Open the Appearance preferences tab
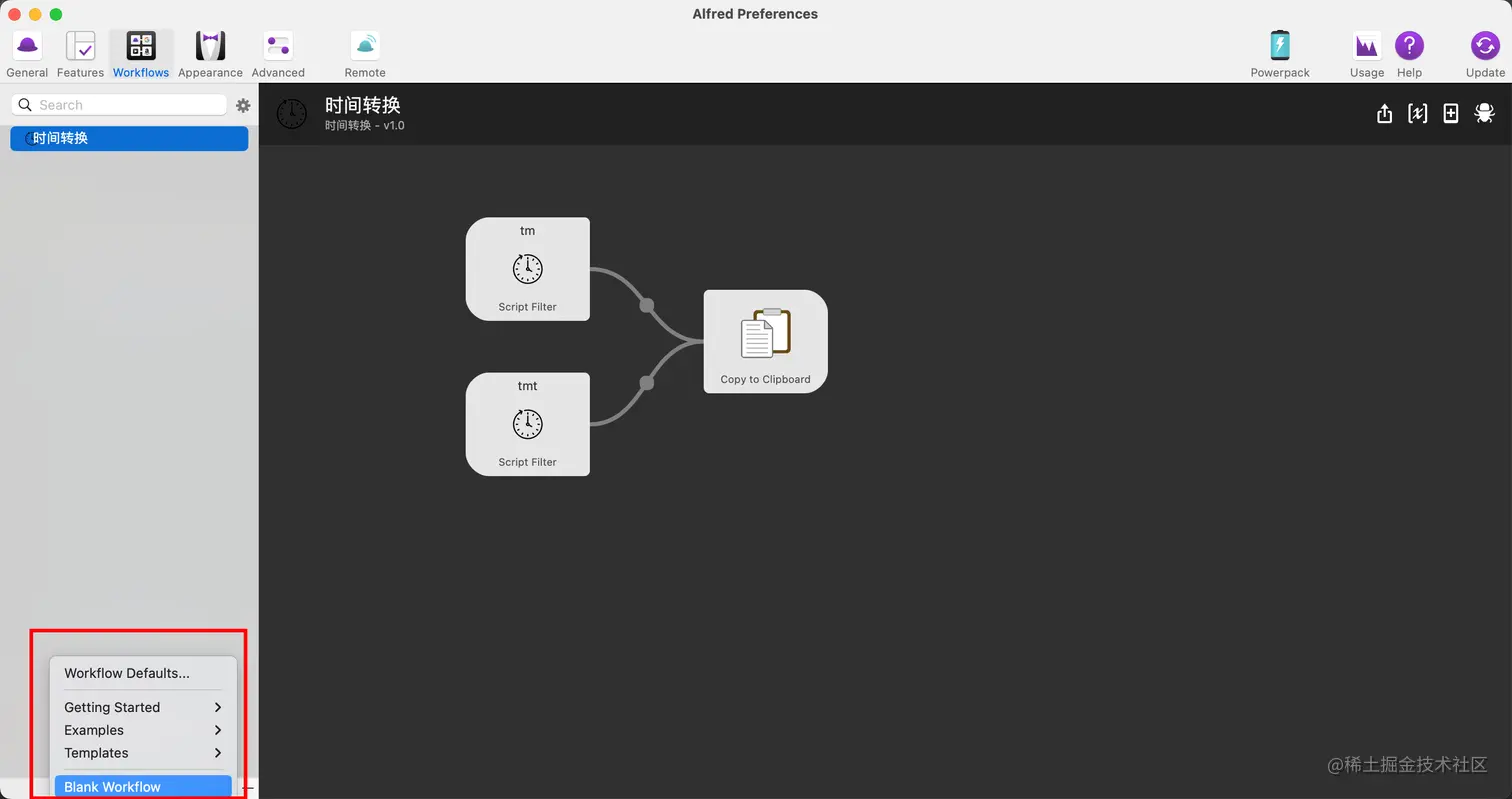This screenshot has height=799, width=1512. [x=210, y=55]
